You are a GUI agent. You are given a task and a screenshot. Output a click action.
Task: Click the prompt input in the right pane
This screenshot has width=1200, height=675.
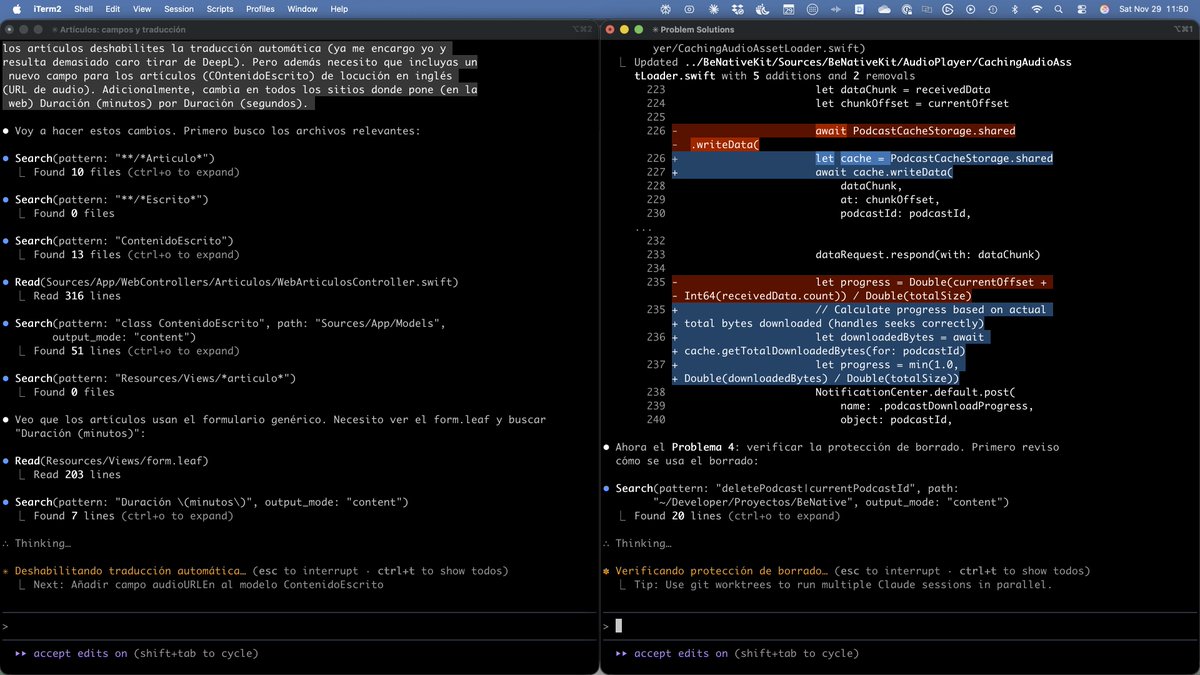click(x=900, y=626)
